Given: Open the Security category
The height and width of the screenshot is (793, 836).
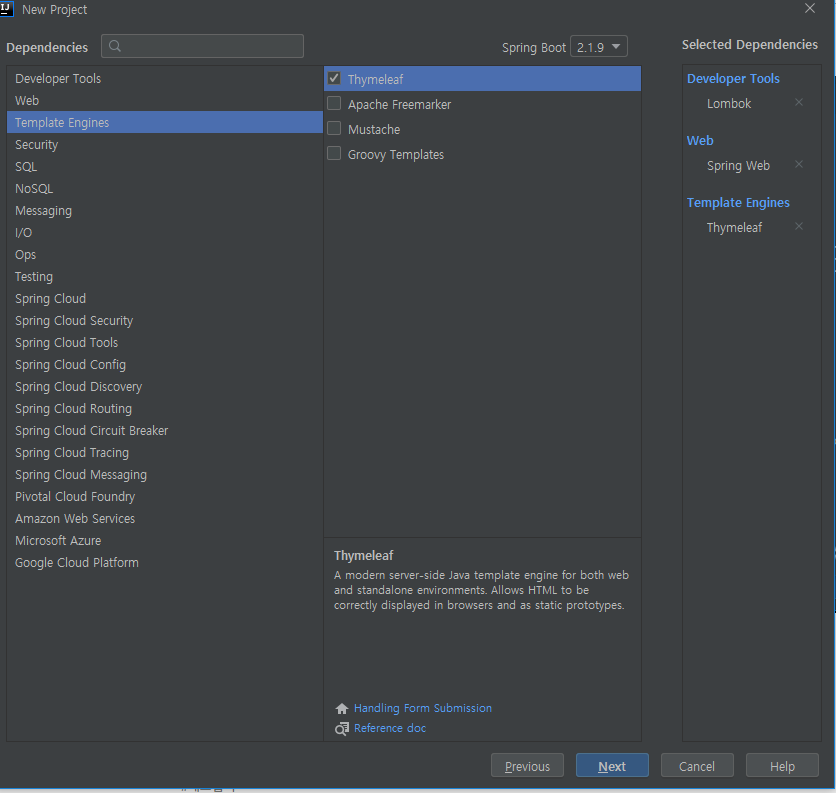Looking at the screenshot, I should coord(165,145).
